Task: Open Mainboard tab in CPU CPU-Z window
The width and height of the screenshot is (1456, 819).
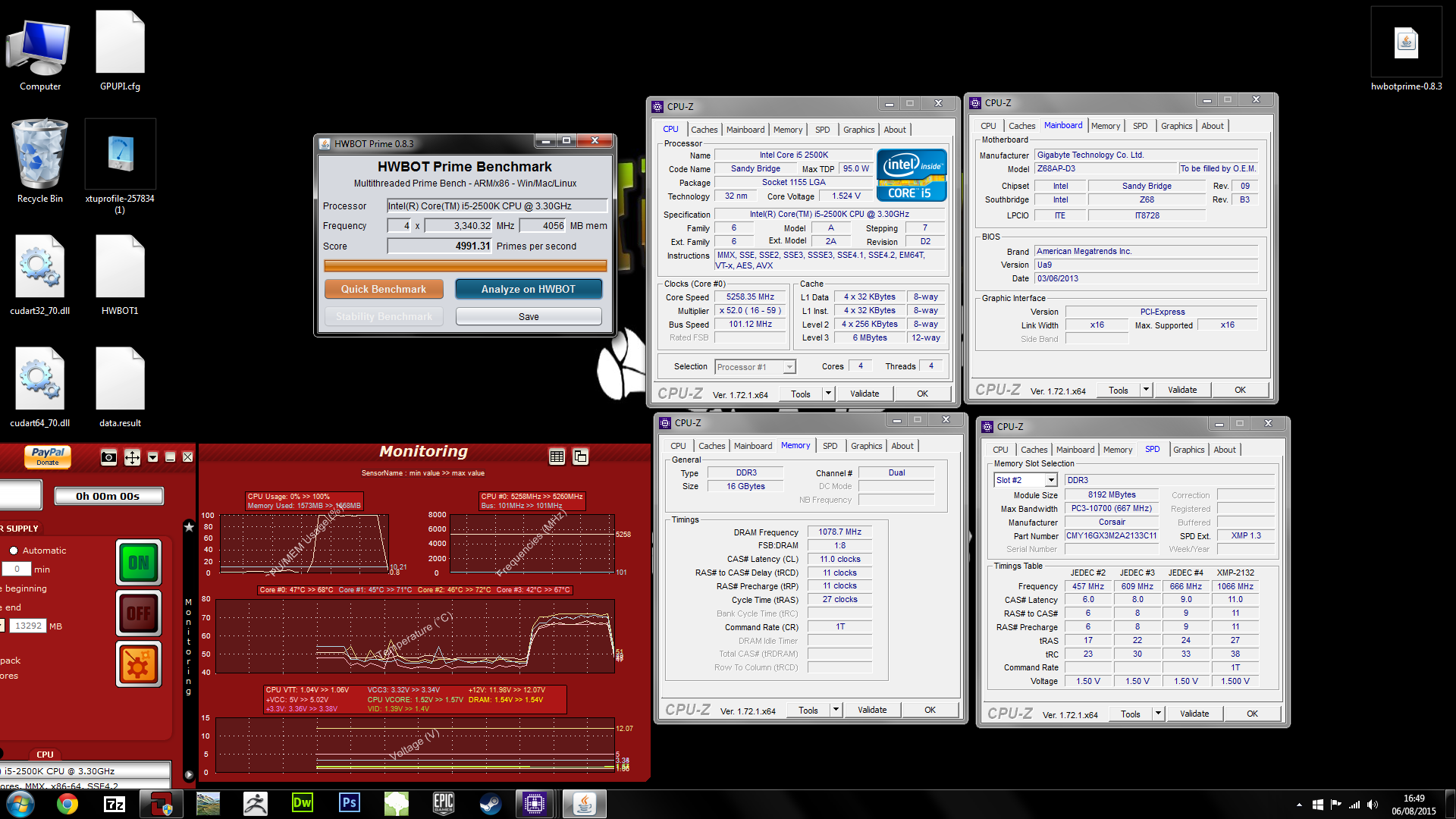Action: [x=745, y=130]
